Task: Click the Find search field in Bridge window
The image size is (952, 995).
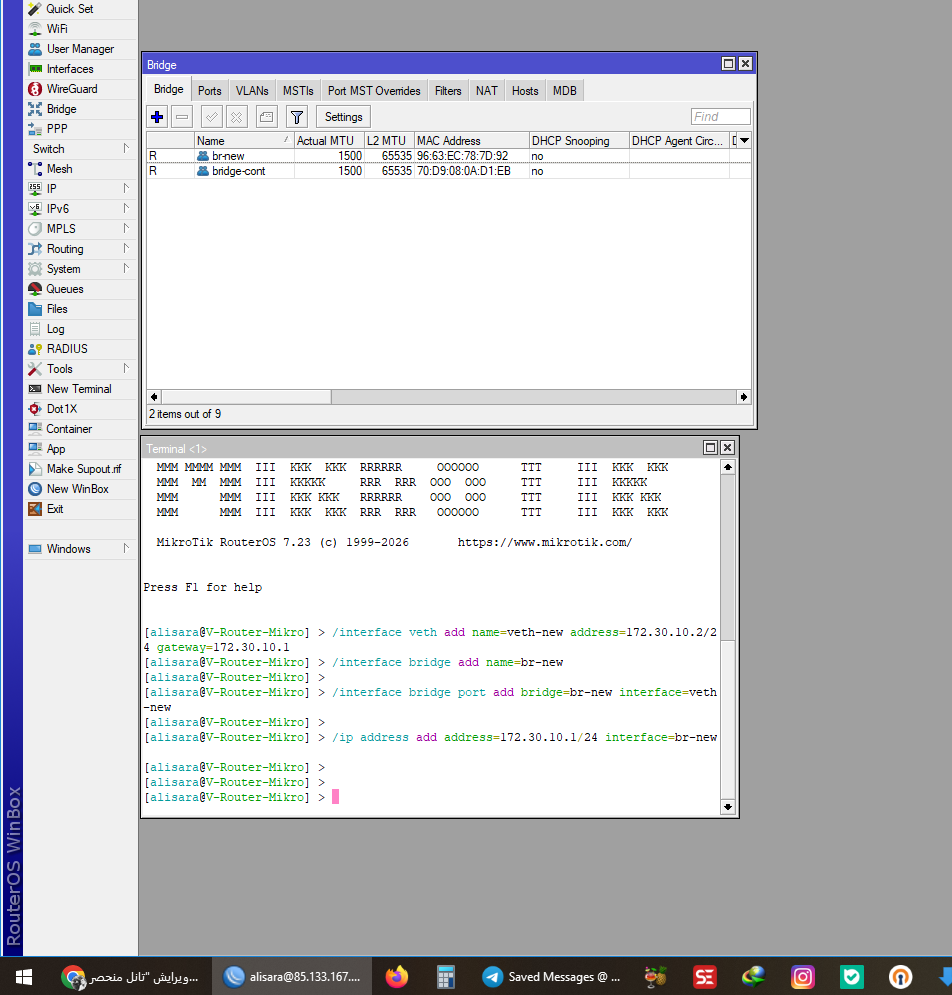Action: (720, 117)
